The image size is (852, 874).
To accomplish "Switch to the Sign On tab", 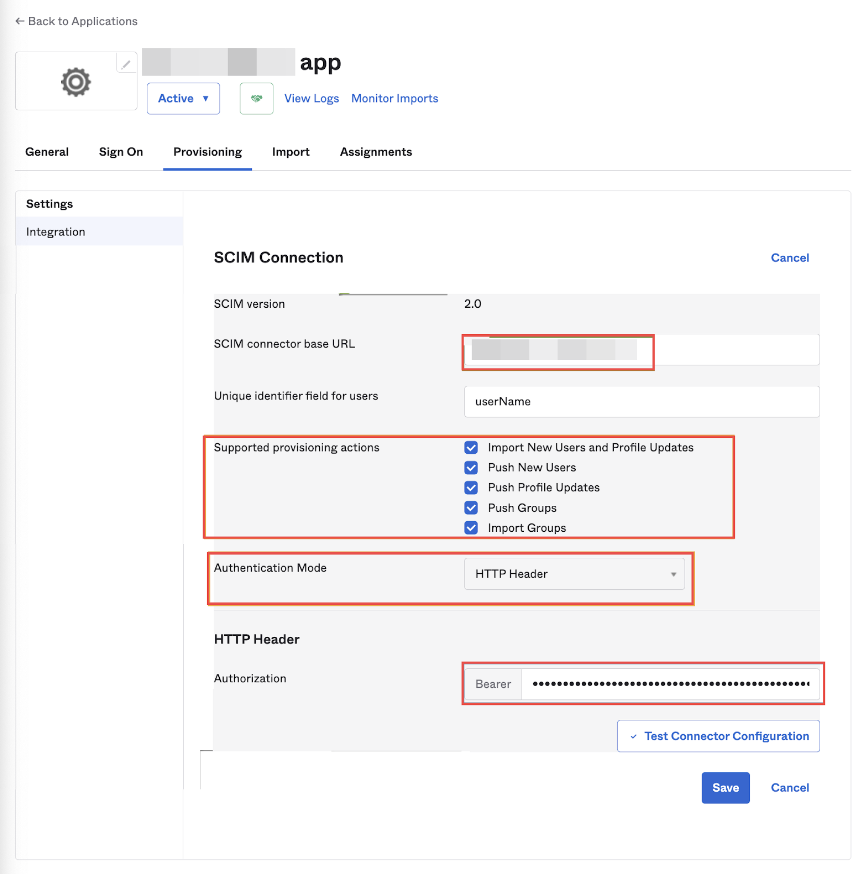I will [121, 152].
